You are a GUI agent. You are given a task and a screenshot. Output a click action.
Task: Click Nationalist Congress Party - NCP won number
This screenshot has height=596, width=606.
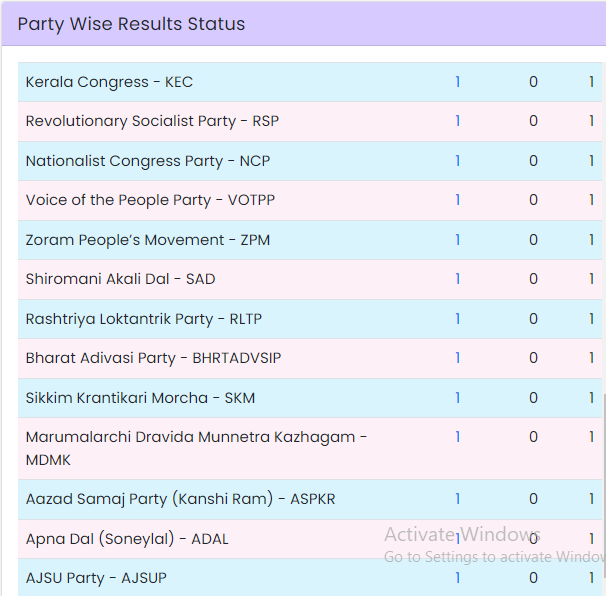click(x=458, y=161)
